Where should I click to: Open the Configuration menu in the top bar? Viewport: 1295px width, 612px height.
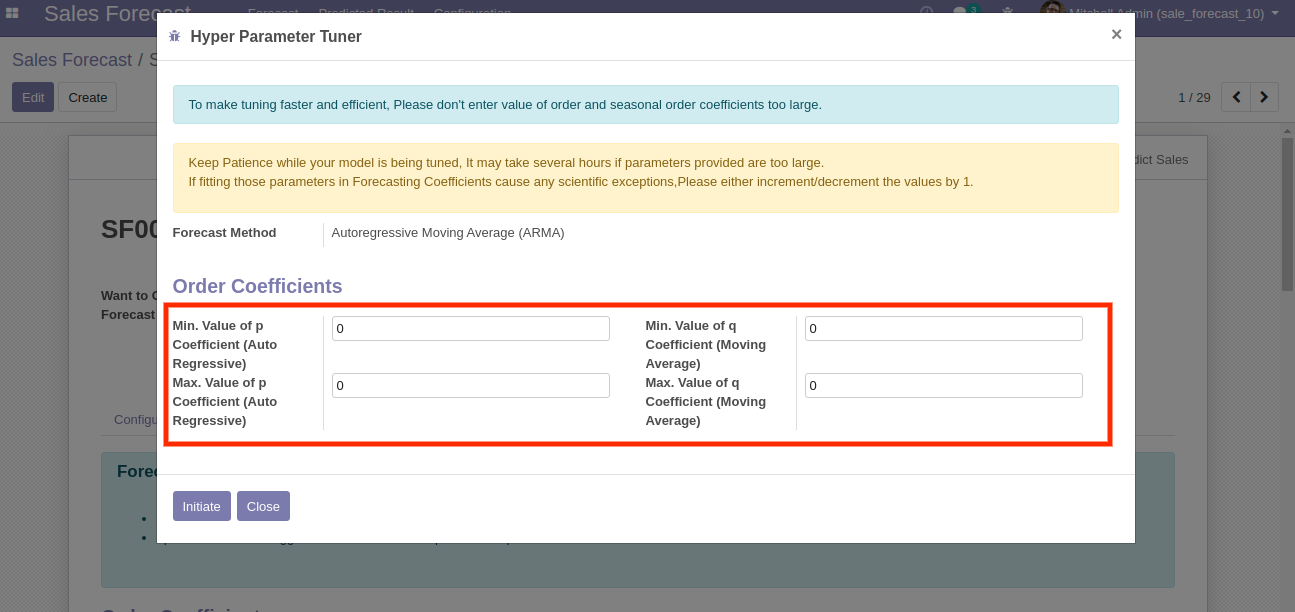tap(472, 10)
